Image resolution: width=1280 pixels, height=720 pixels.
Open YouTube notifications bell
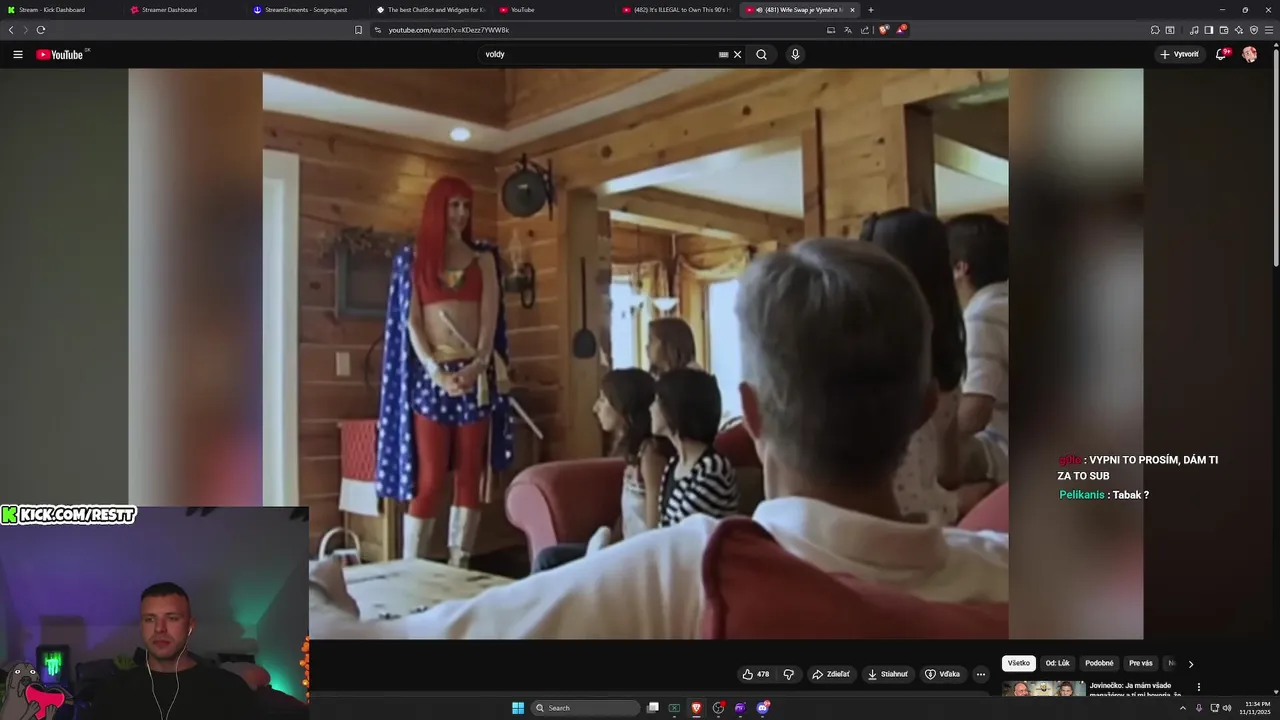click(x=1221, y=54)
